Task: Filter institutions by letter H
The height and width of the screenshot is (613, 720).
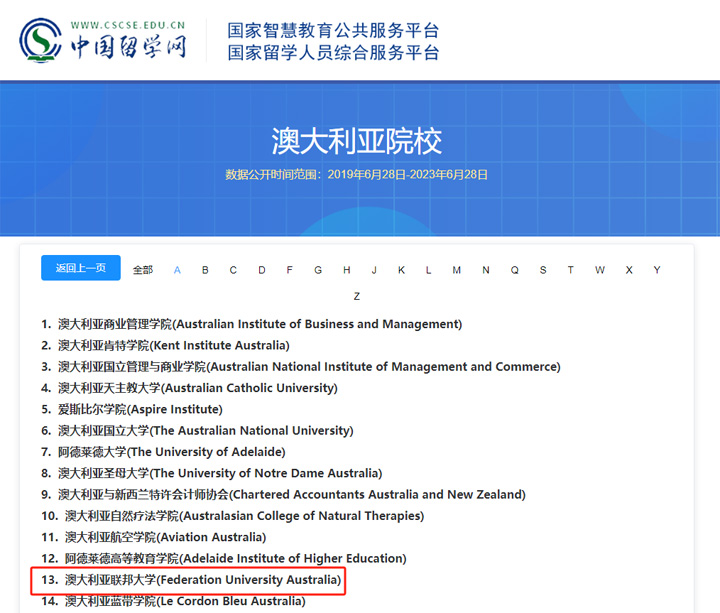Action: pos(347,270)
